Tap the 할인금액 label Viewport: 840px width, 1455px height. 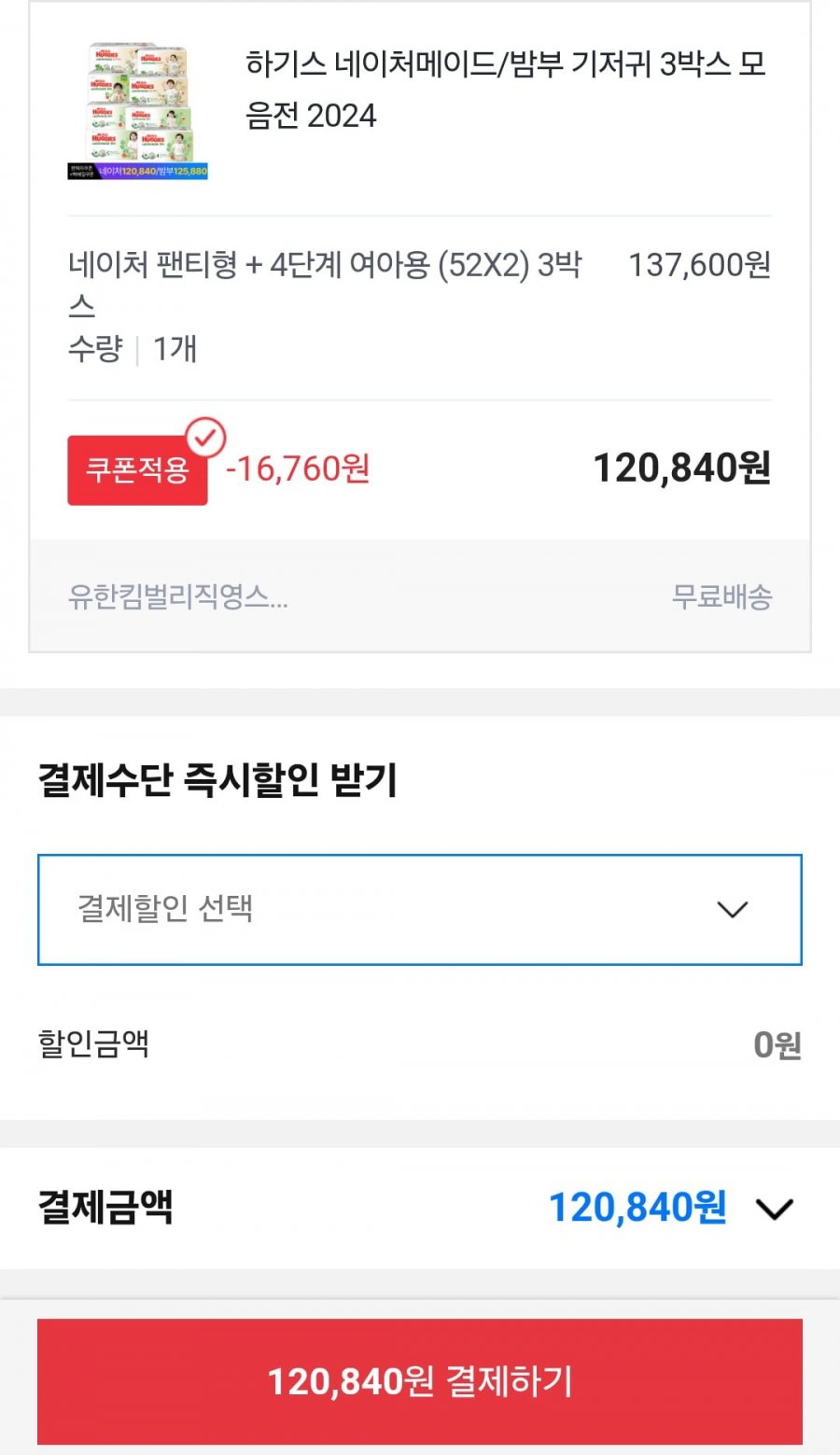point(93,1043)
